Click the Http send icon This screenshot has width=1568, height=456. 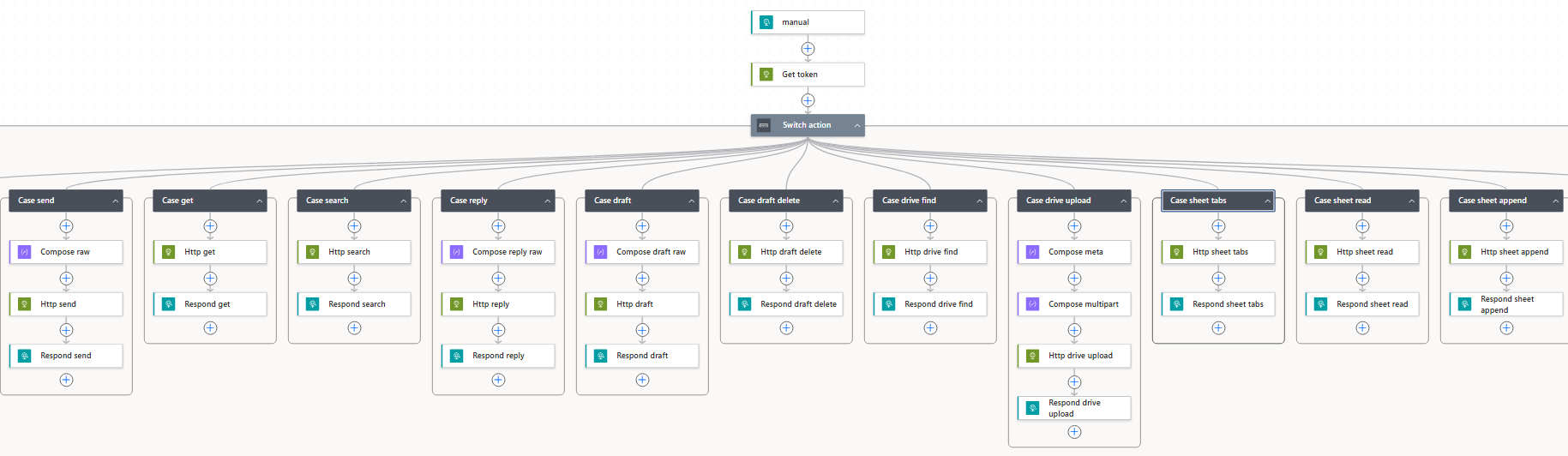[25, 304]
